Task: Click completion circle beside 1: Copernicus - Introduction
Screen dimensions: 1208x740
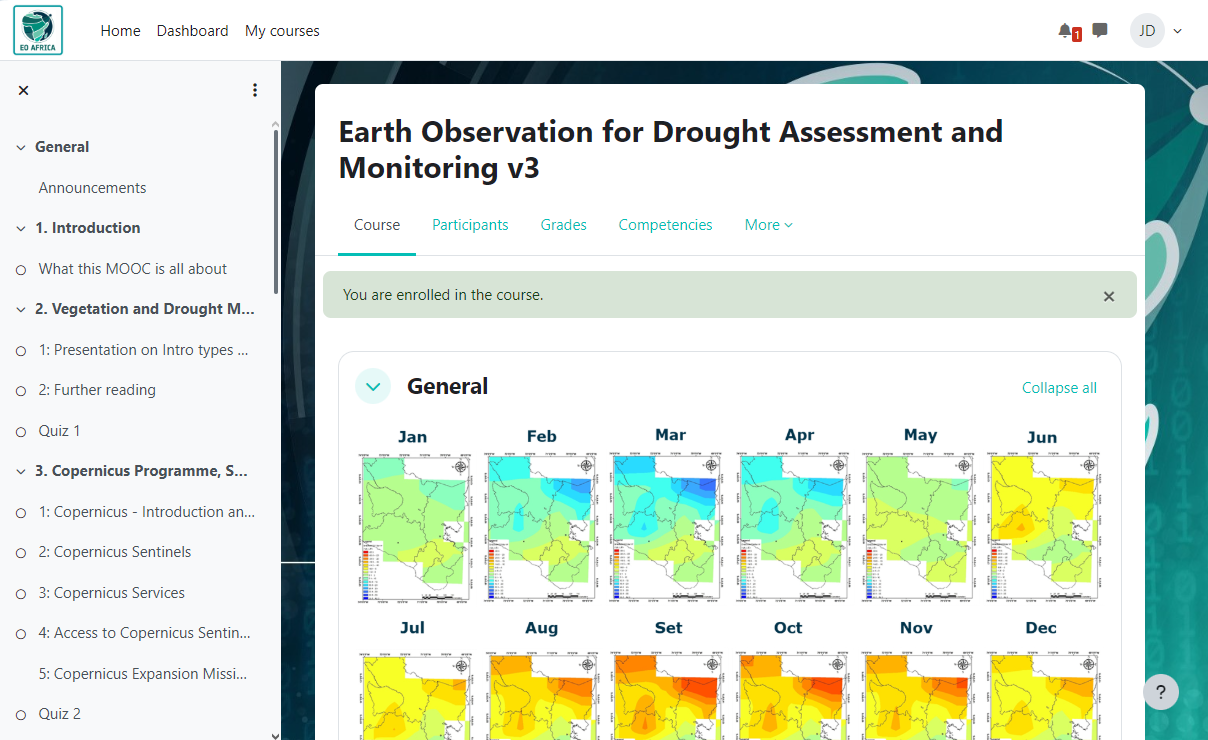Action: coord(21,513)
